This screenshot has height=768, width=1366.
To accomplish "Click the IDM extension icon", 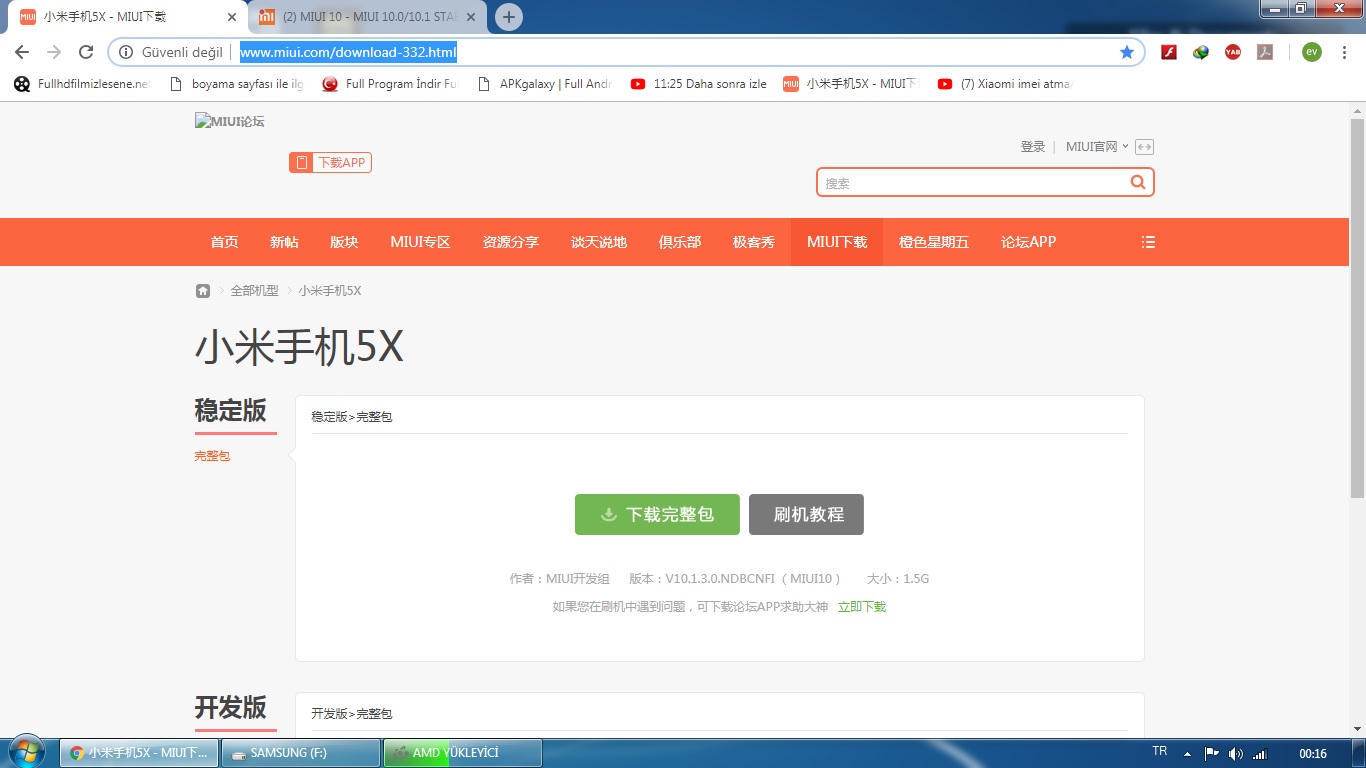I will [1201, 52].
